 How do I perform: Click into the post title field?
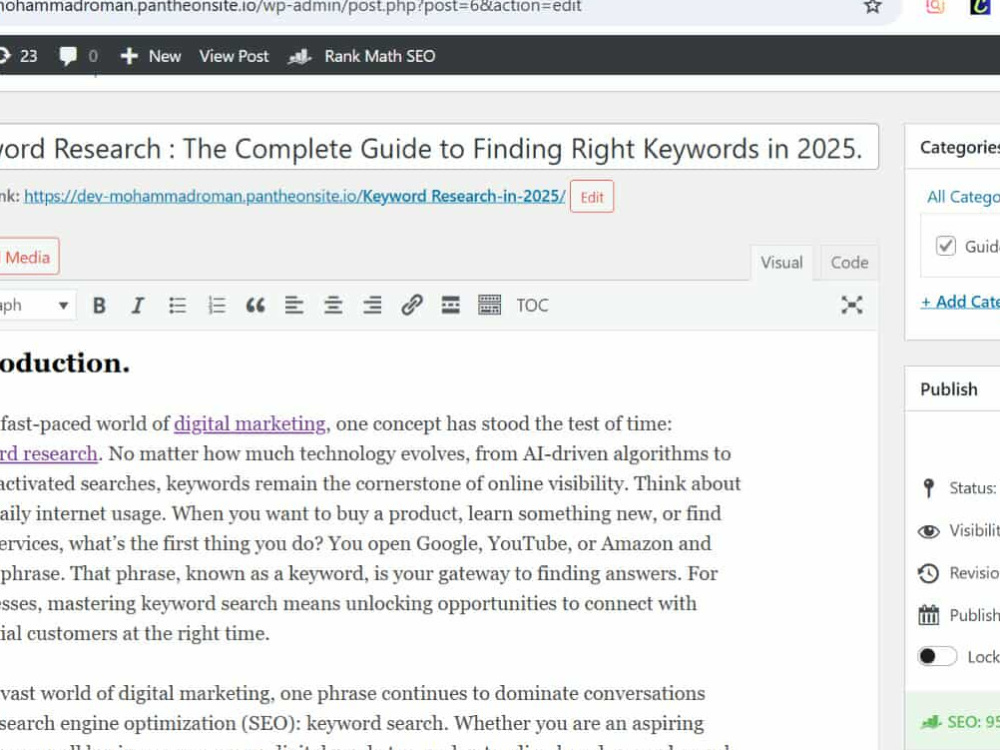coord(439,148)
